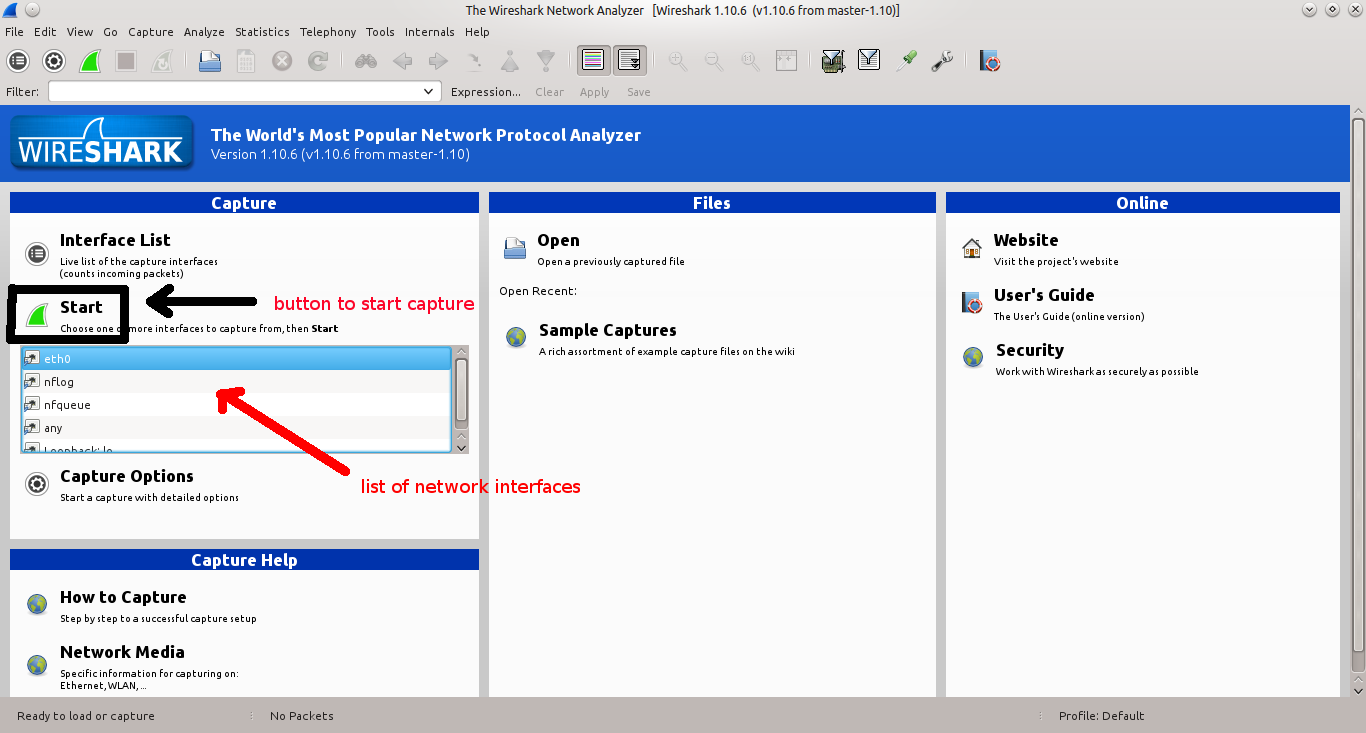Select the 'any' interface row

(x=236, y=427)
